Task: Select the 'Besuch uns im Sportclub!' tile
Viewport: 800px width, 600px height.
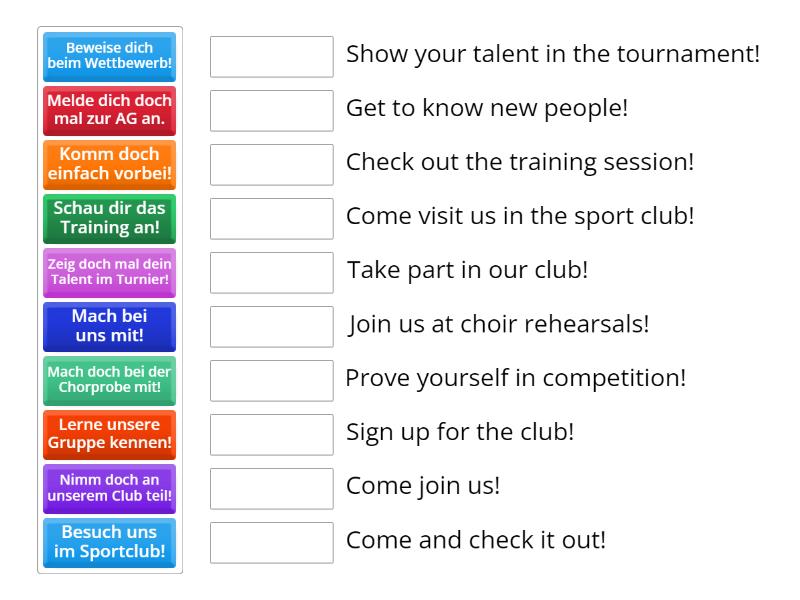Action: [110, 543]
